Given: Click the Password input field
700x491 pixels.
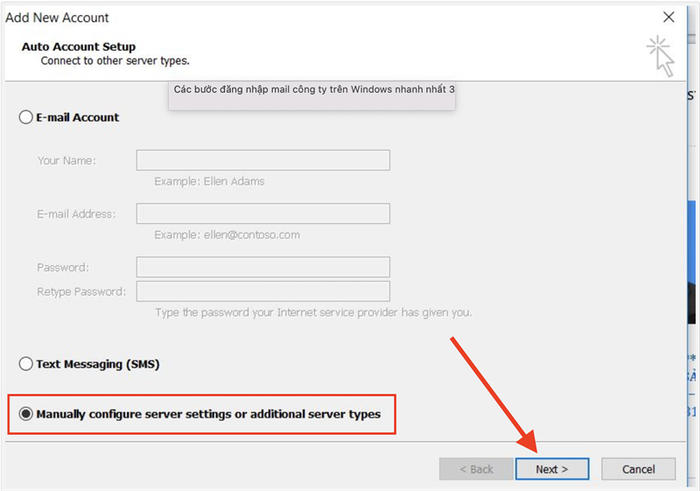Looking at the screenshot, I should (263, 267).
